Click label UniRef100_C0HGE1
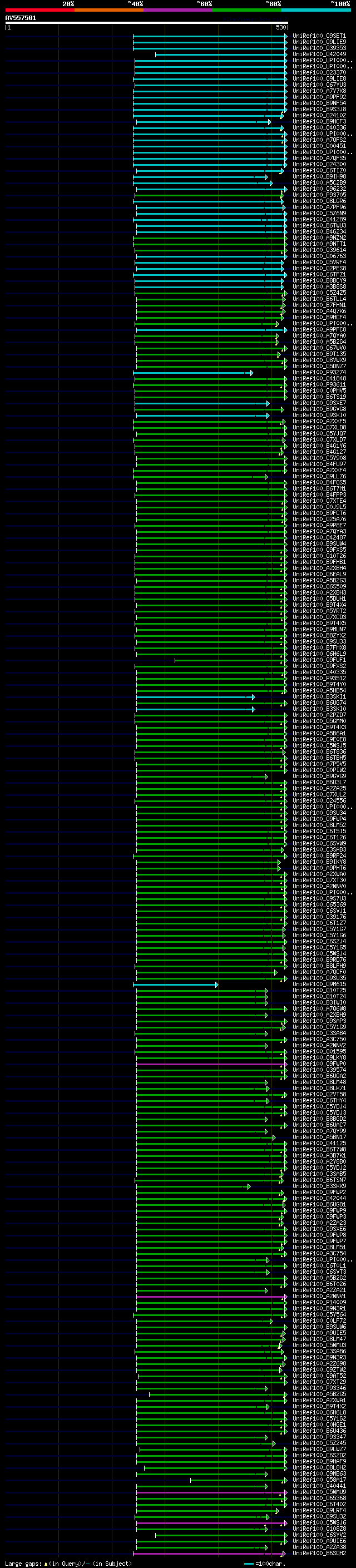Image resolution: width=356 pixels, height=1568 pixels. 319,1425
